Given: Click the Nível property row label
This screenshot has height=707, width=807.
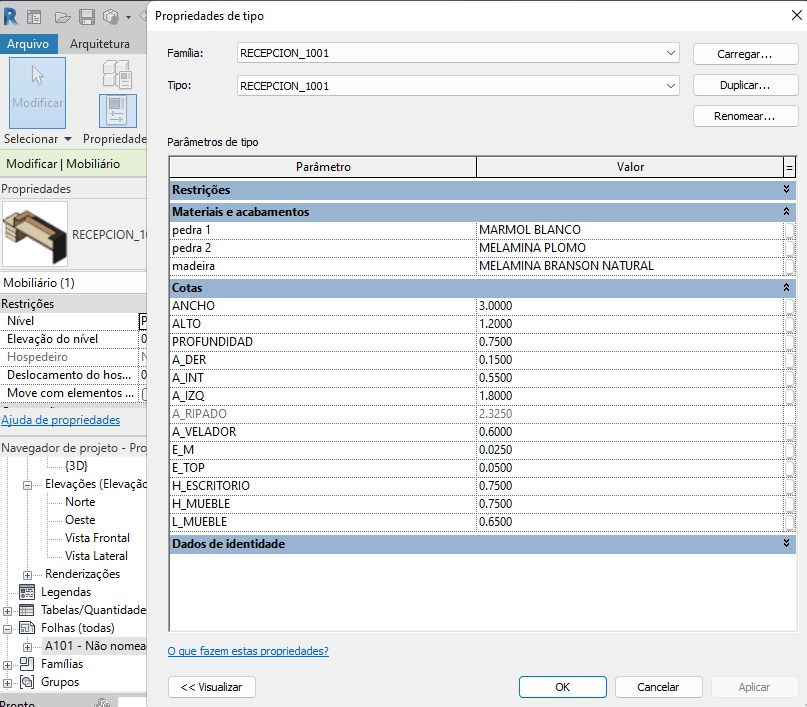Looking at the screenshot, I should click(21, 321).
